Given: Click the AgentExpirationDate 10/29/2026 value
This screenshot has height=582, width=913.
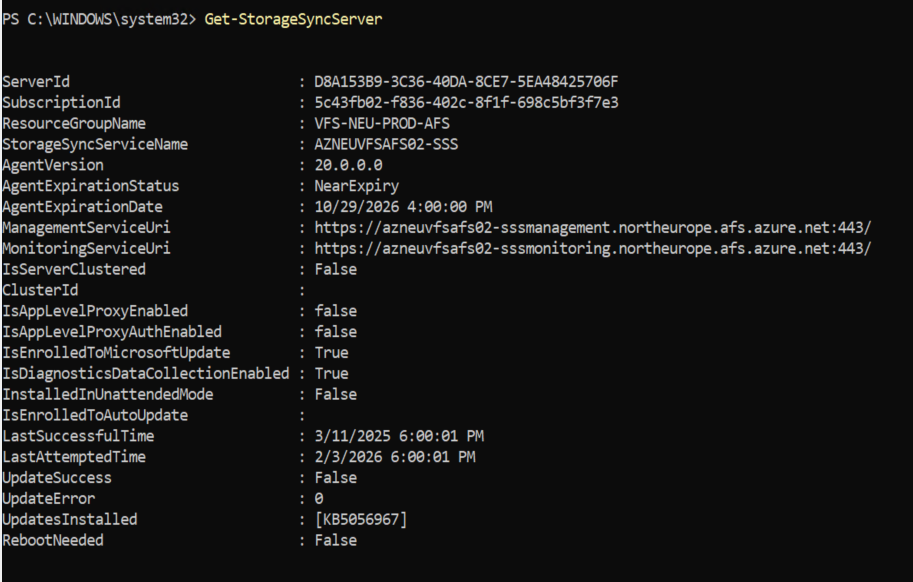Looking at the screenshot, I should click(403, 207).
